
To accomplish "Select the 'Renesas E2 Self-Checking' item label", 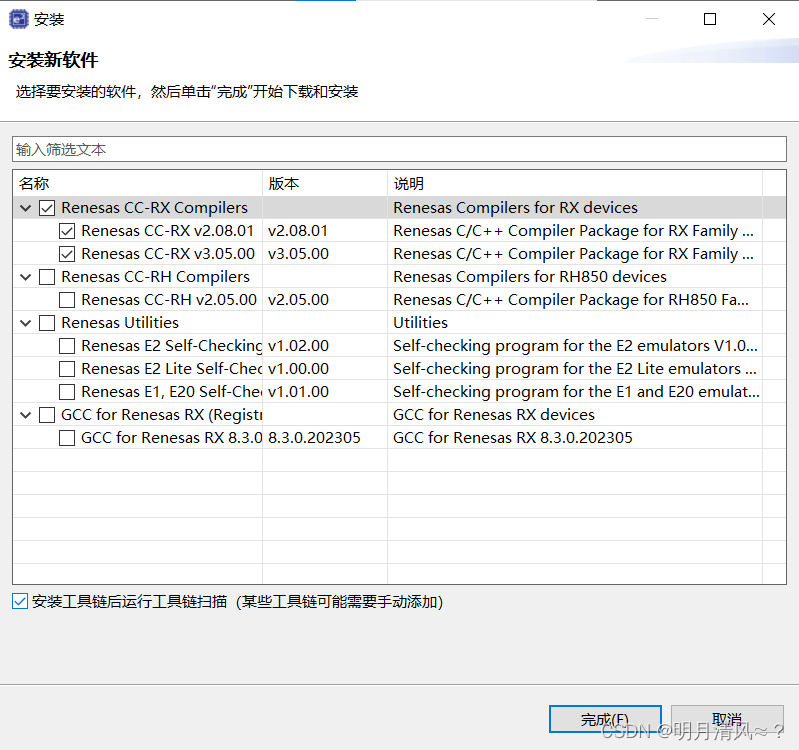I will click(x=172, y=345).
